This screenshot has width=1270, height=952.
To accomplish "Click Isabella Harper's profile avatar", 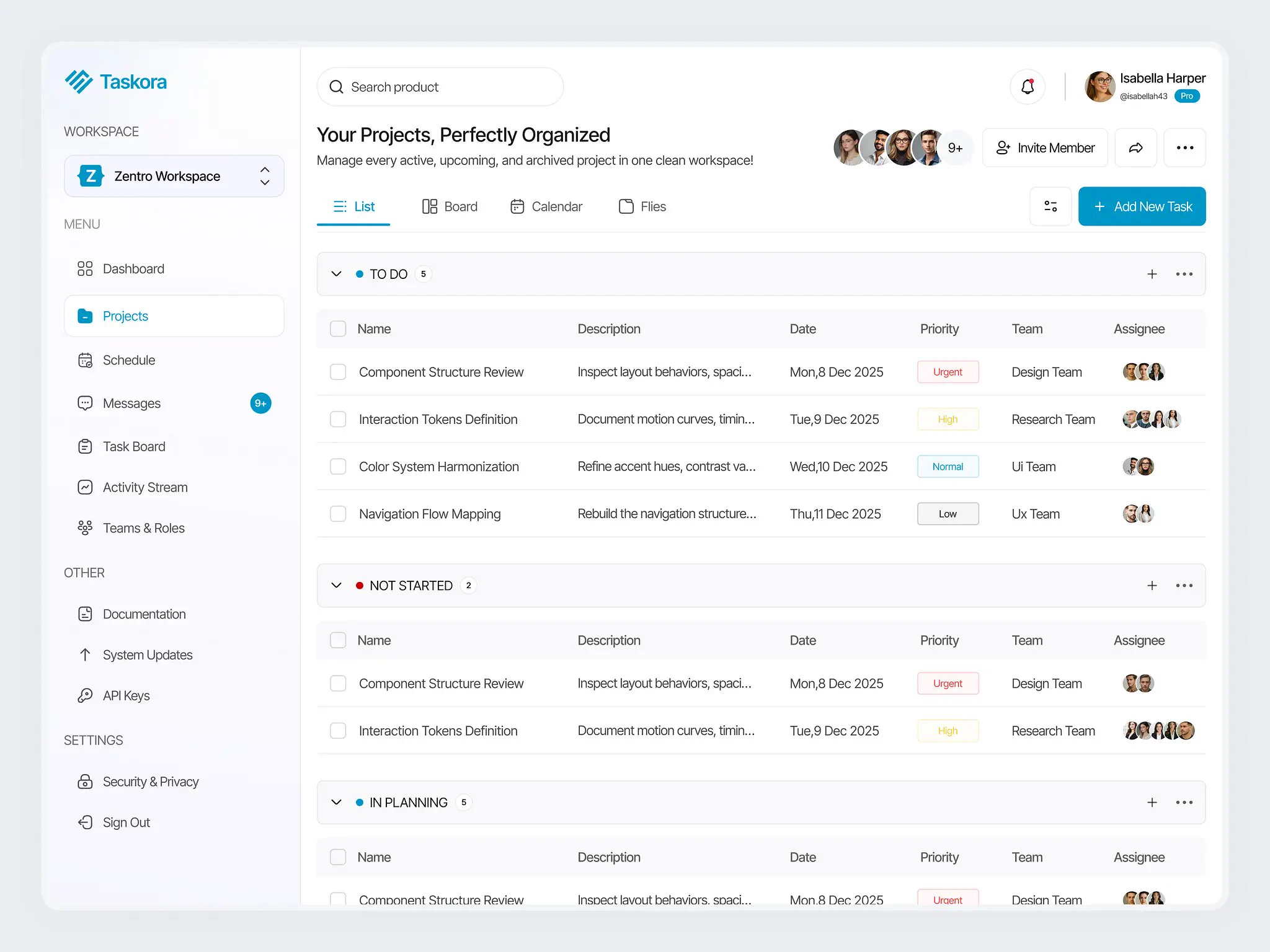I will (1099, 87).
